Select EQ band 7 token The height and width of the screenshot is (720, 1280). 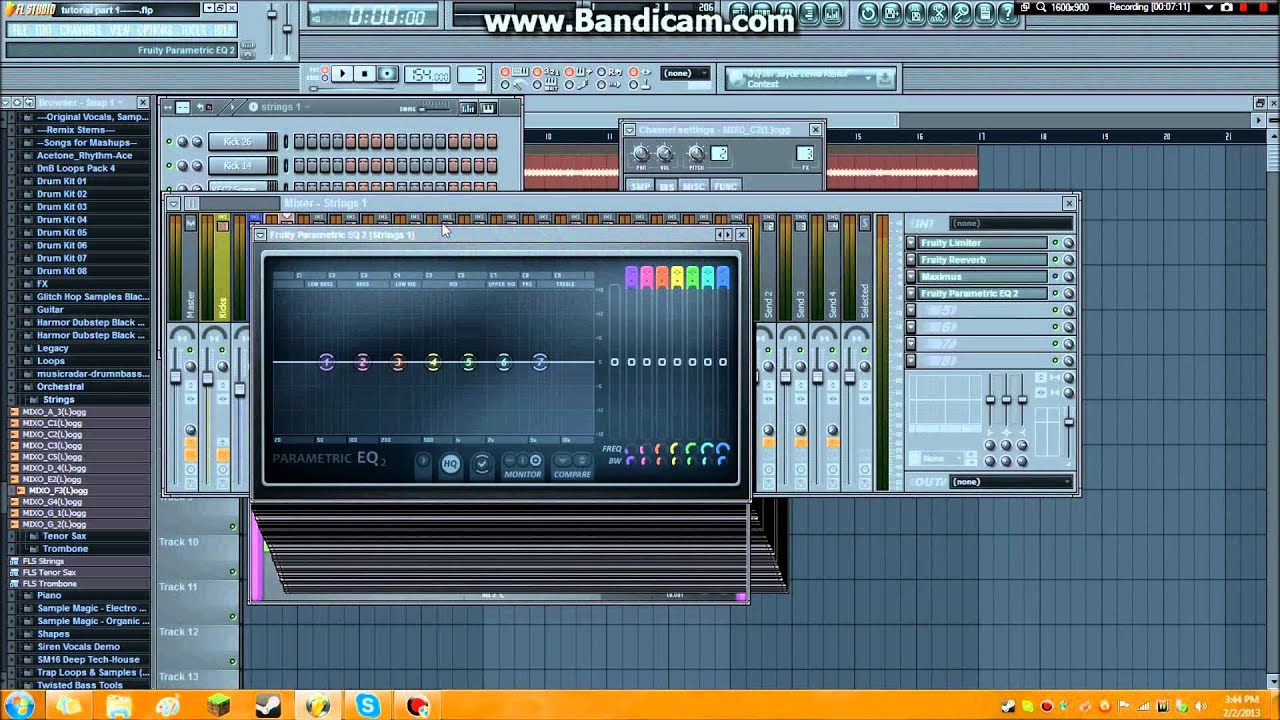tap(540, 362)
